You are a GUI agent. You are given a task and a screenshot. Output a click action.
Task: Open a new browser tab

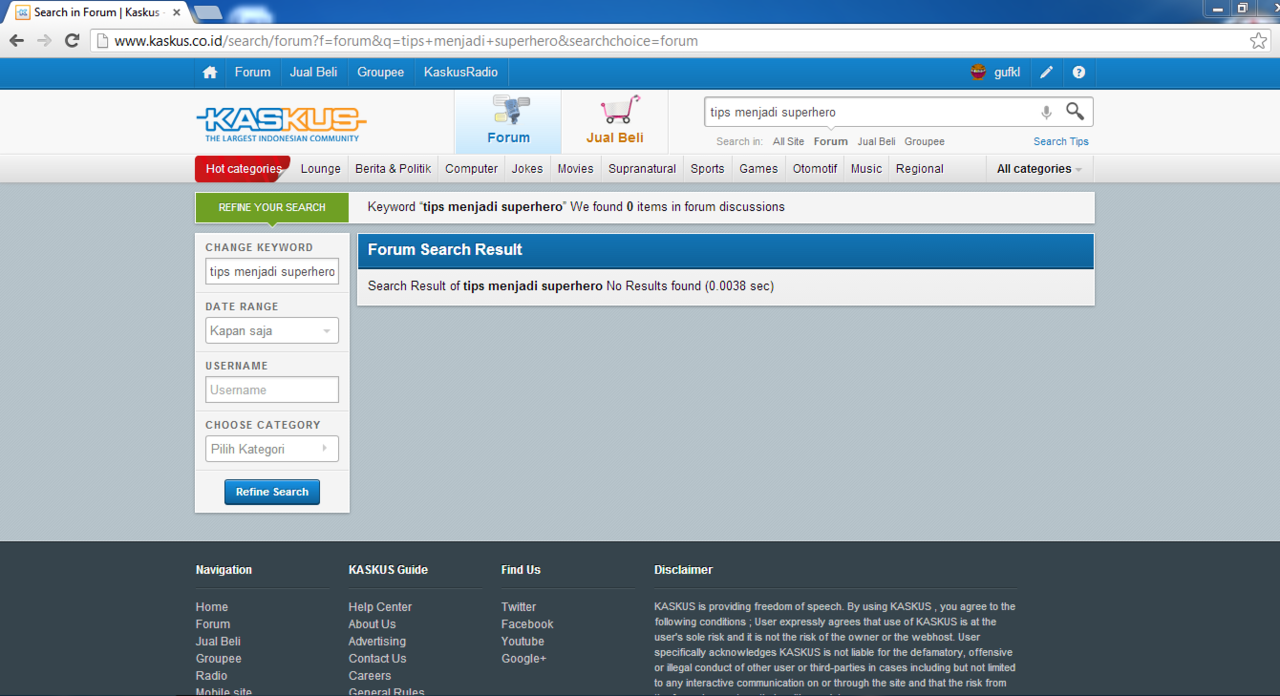tap(208, 12)
